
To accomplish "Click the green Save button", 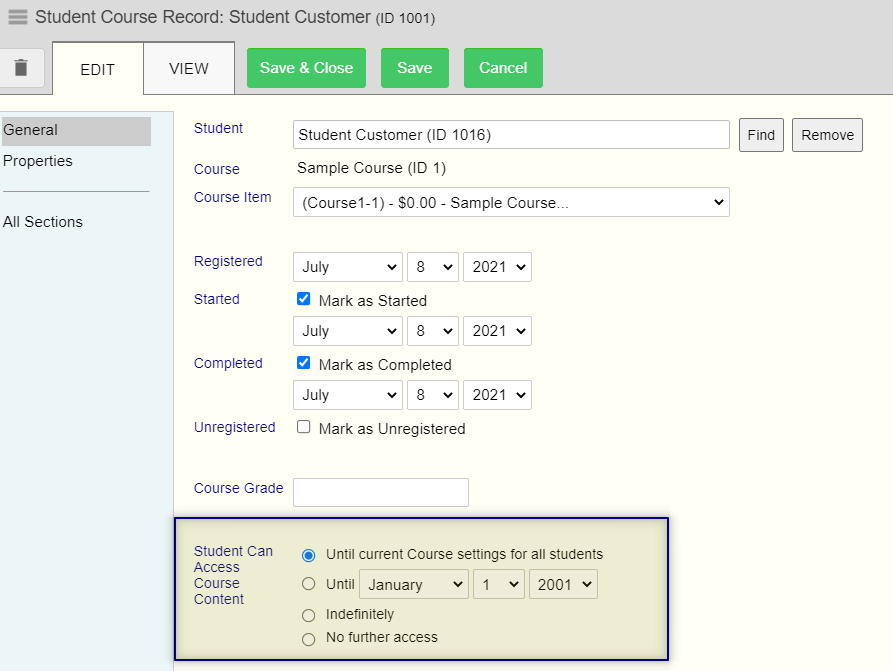I will pyautogui.click(x=415, y=68).
